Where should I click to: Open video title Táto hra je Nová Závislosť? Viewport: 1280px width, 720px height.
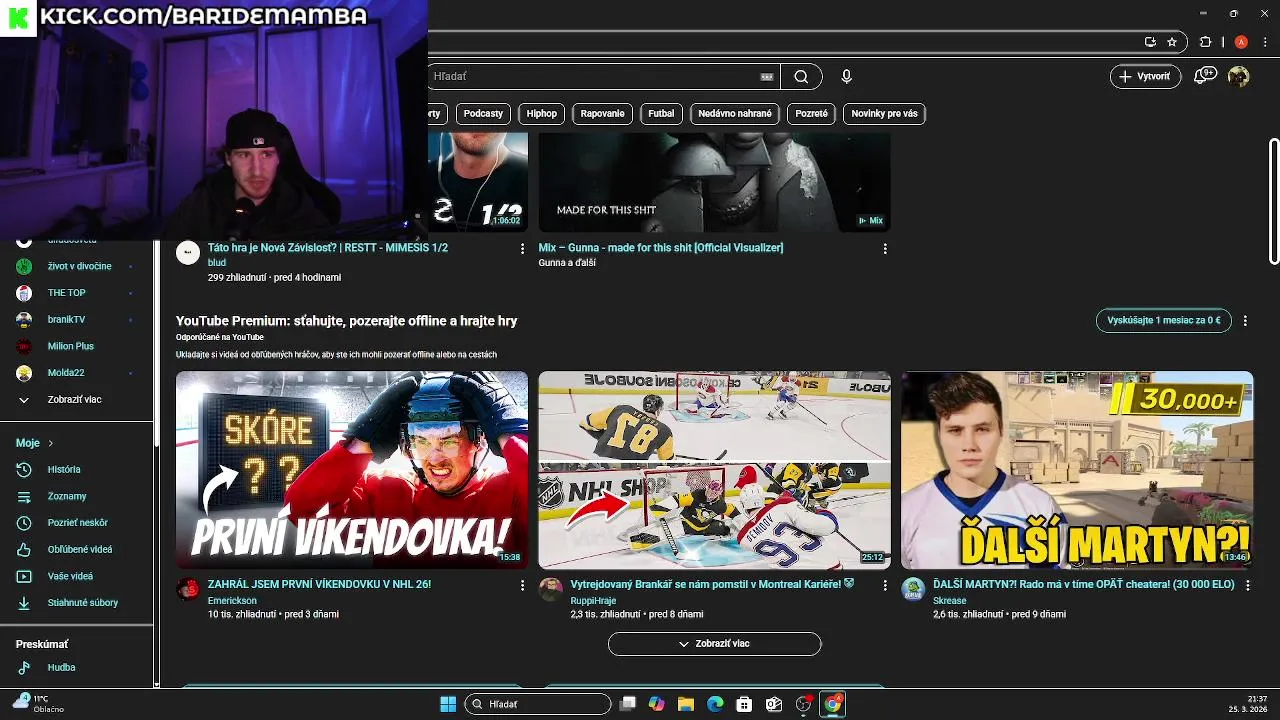click(328, 248)
